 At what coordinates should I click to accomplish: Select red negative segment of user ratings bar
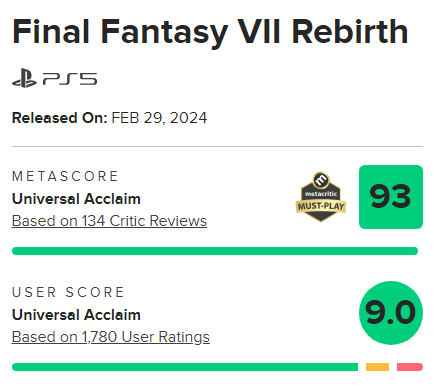[x=410, y=367]
